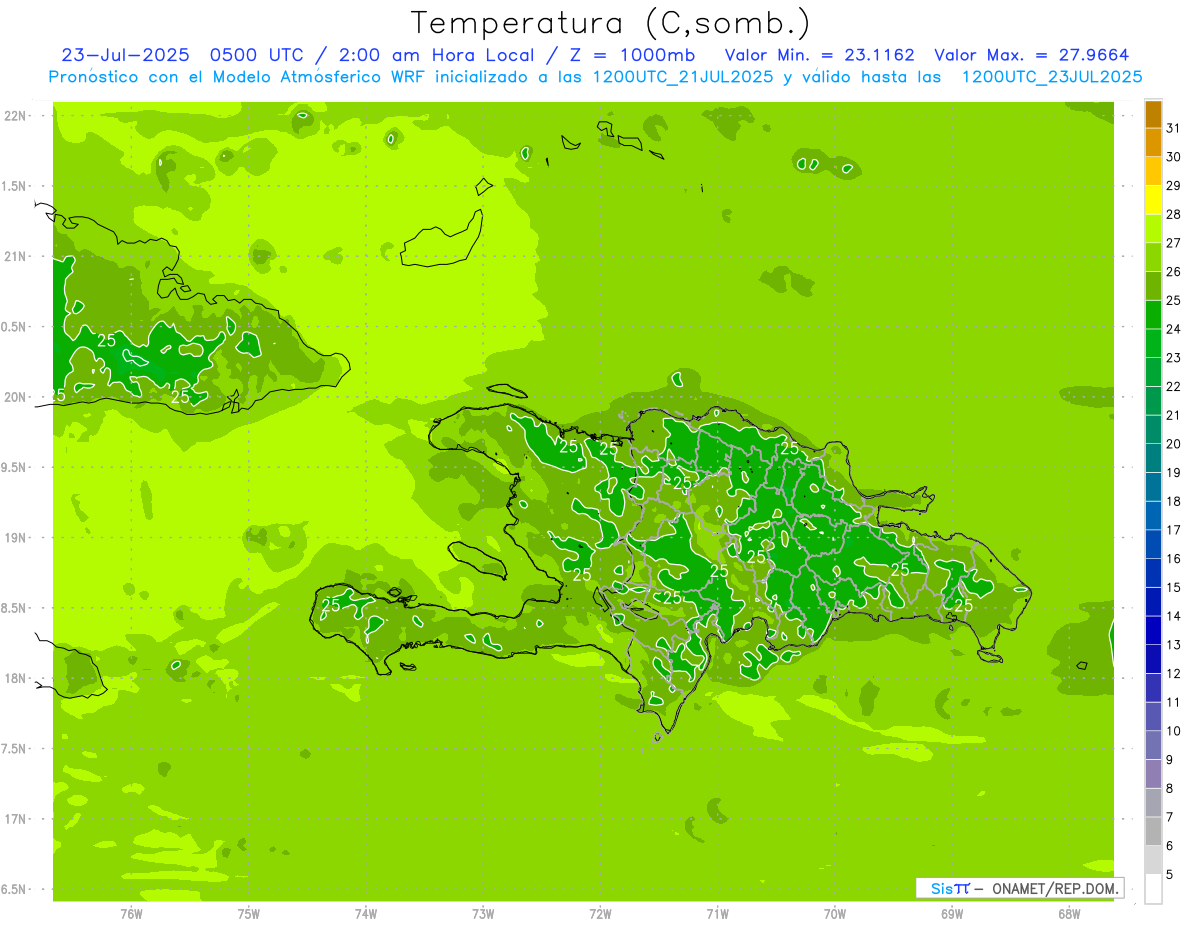The image size is (1200, 927).
Task: Click the color-scale label '8'
Action: (1170, 789)
